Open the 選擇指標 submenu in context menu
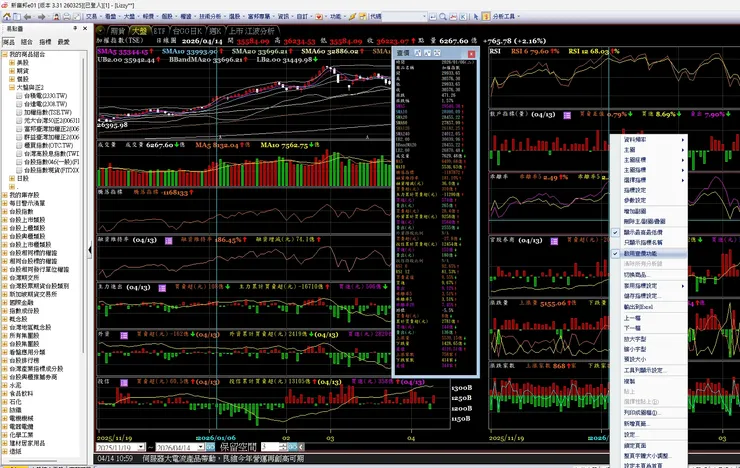The height and width of the screenshot is (468, 740). click(648, 180)
